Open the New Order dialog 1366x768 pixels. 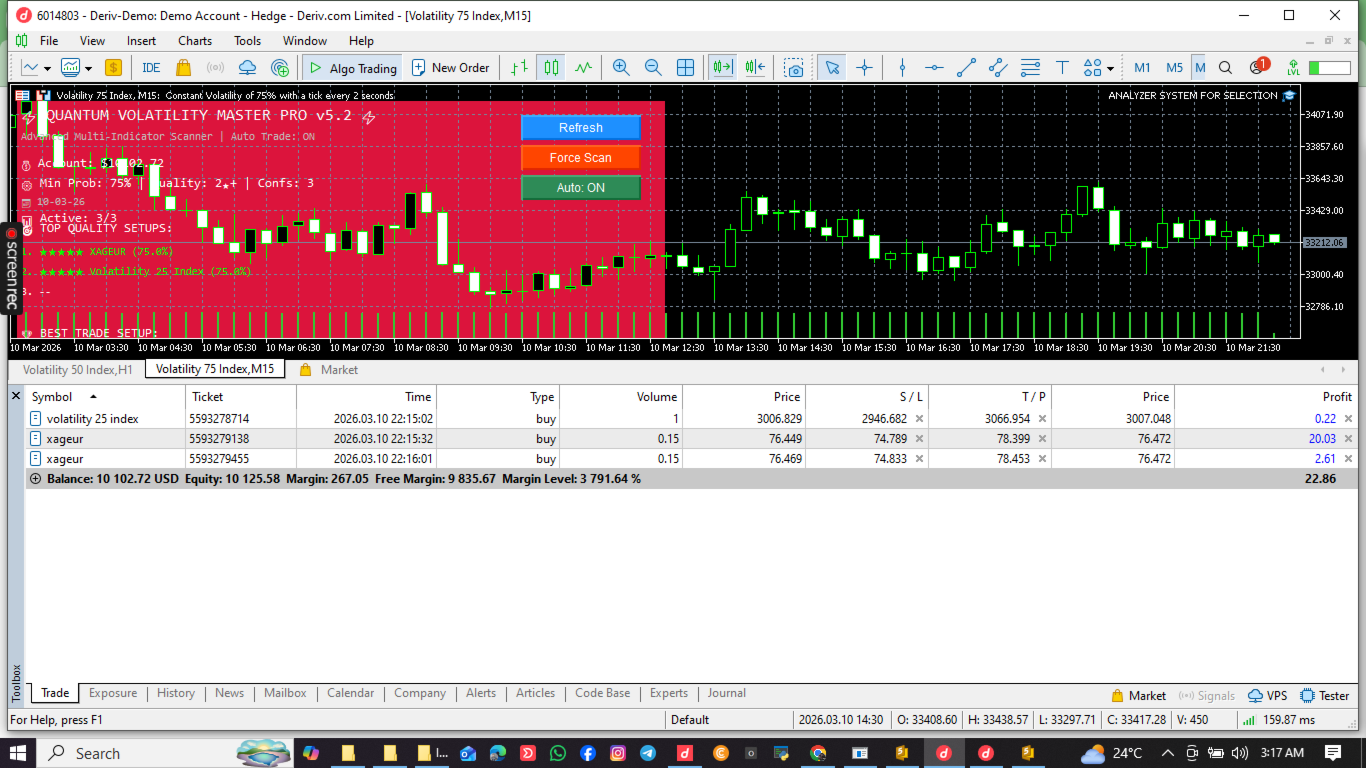450,68
